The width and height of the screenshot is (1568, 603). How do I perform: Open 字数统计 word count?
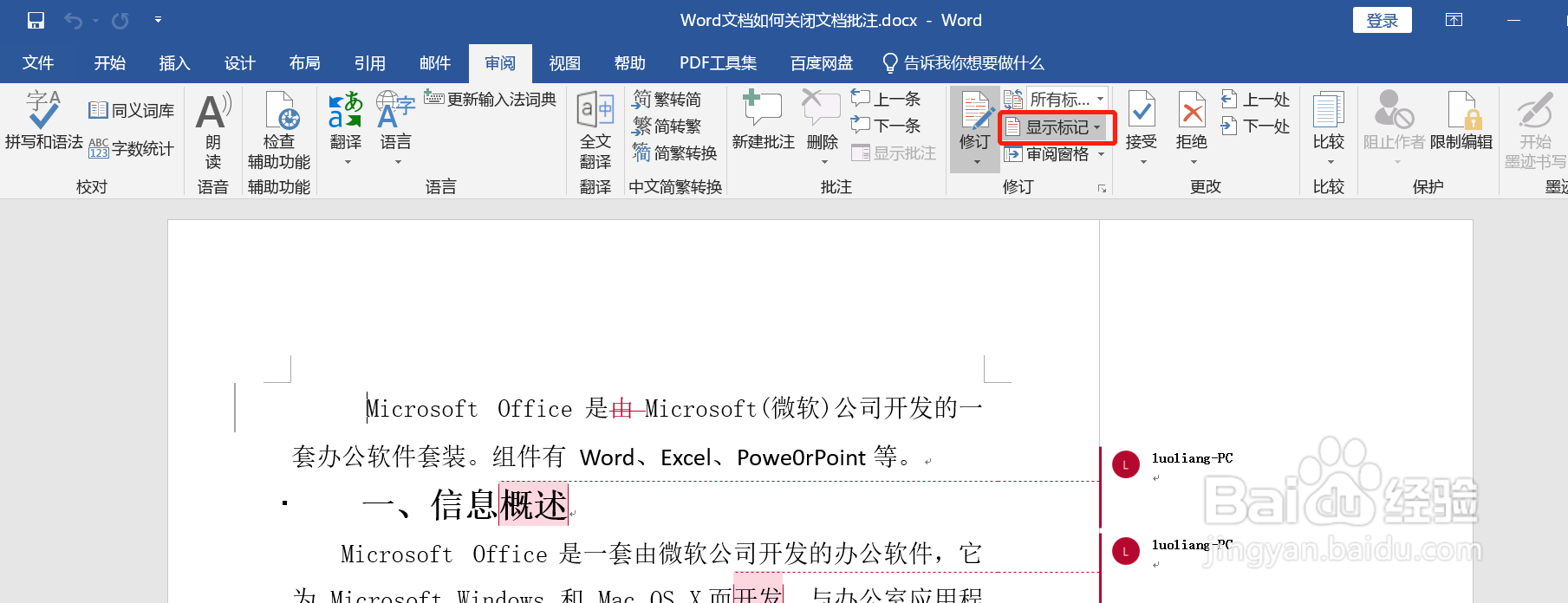[x=132, y=148]
